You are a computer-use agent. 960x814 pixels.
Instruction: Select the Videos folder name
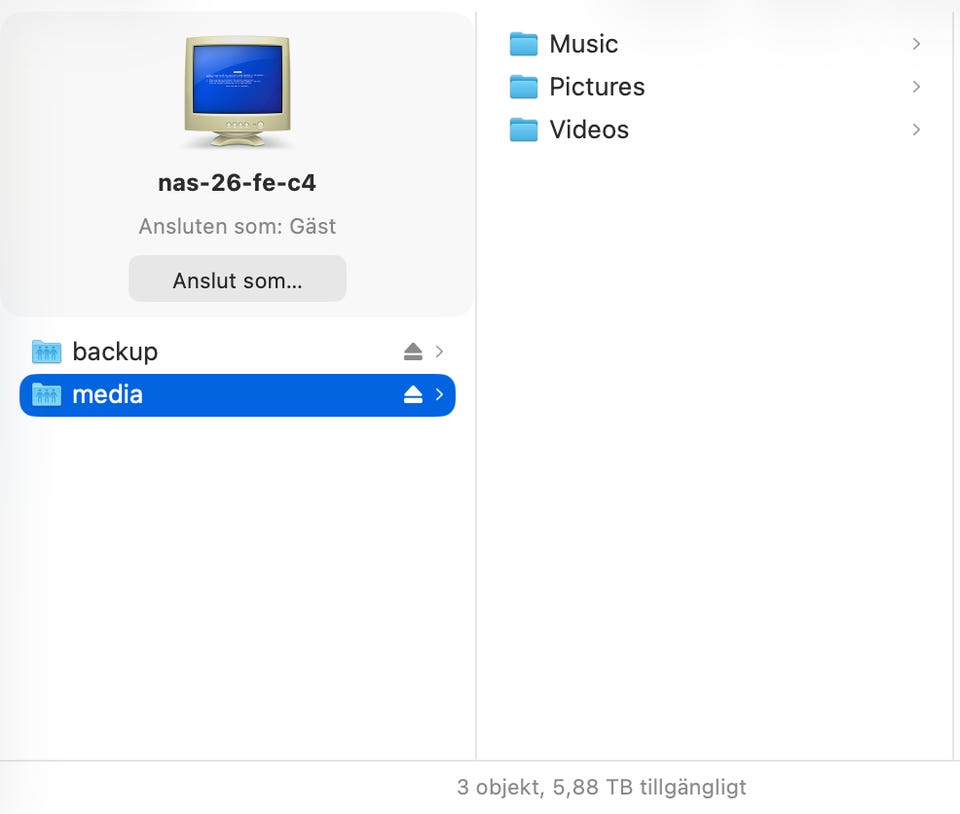tap(589, 130)
